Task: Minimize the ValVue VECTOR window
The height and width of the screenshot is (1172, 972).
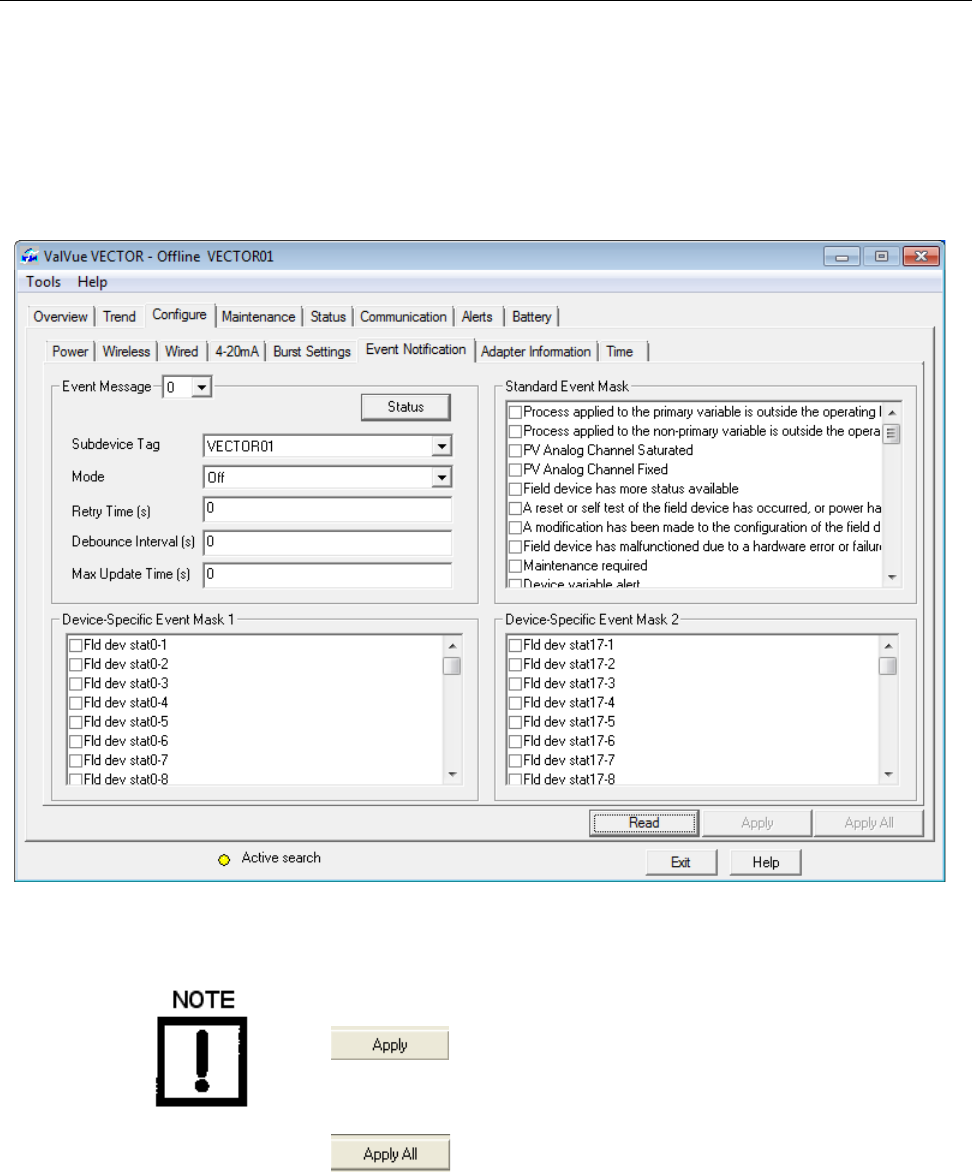Action: tap(842, 256)
